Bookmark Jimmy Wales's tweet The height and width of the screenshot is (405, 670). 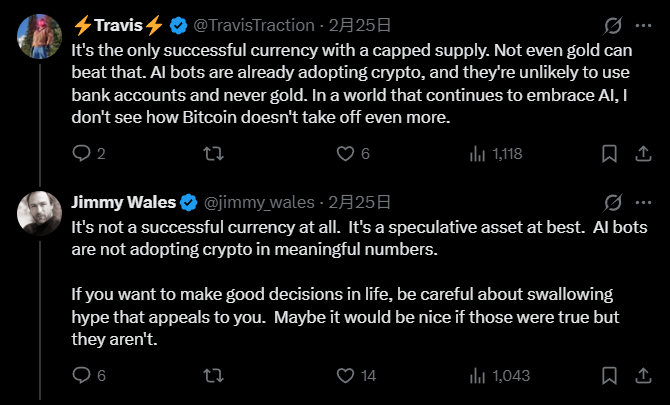(x=608, y=376)
